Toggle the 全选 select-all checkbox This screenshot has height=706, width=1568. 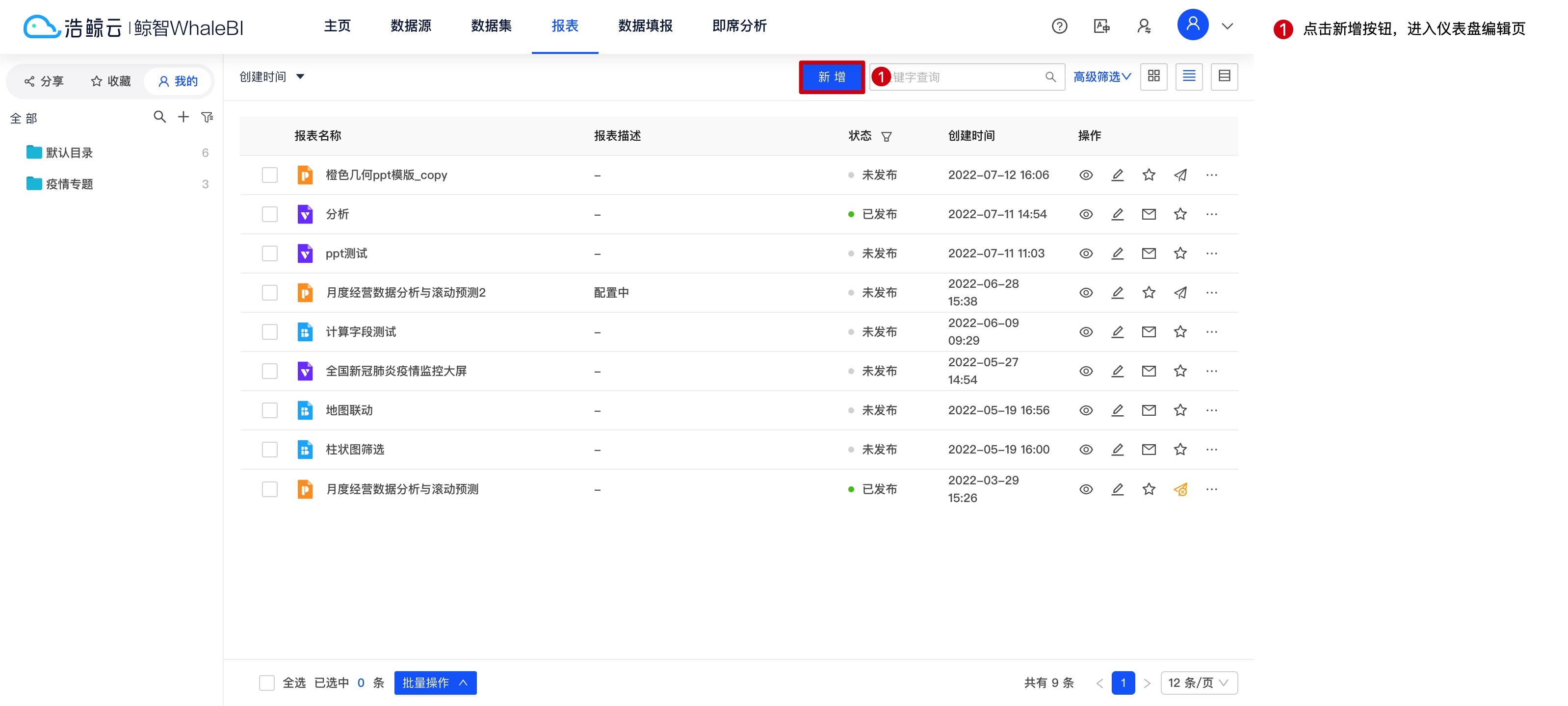(266, 683)
